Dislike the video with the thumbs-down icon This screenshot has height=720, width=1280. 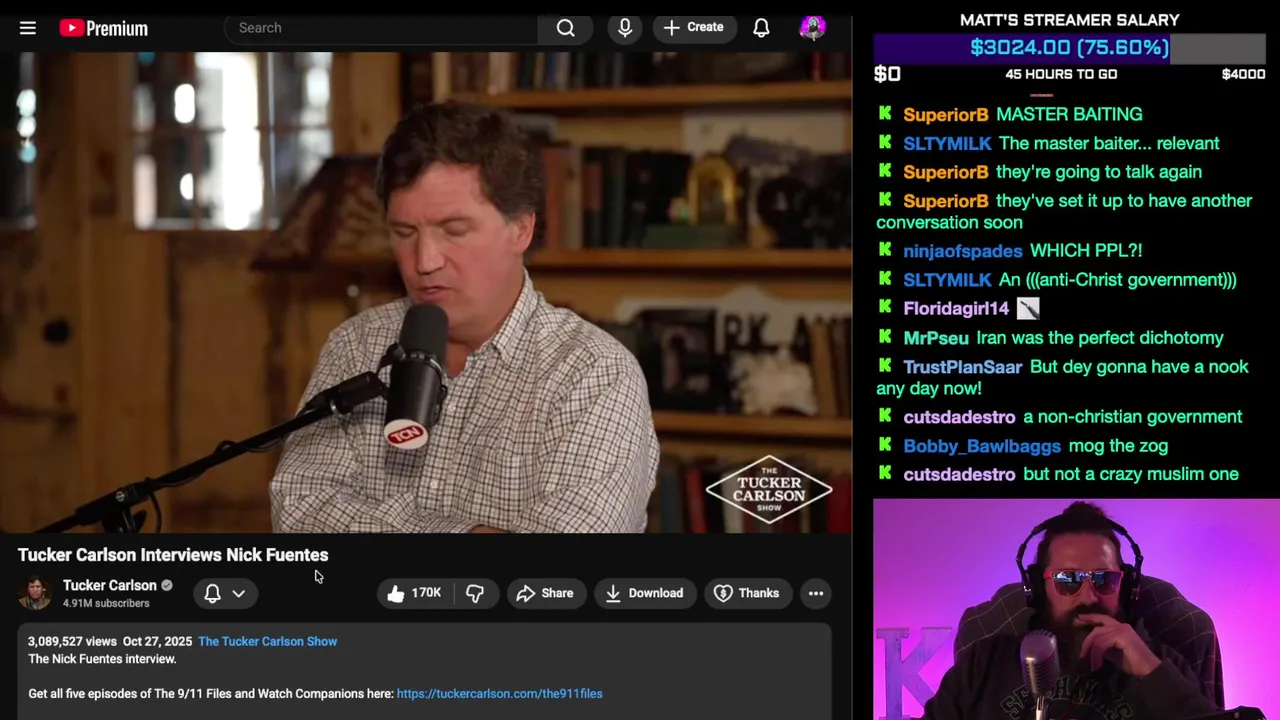point(475,593)
